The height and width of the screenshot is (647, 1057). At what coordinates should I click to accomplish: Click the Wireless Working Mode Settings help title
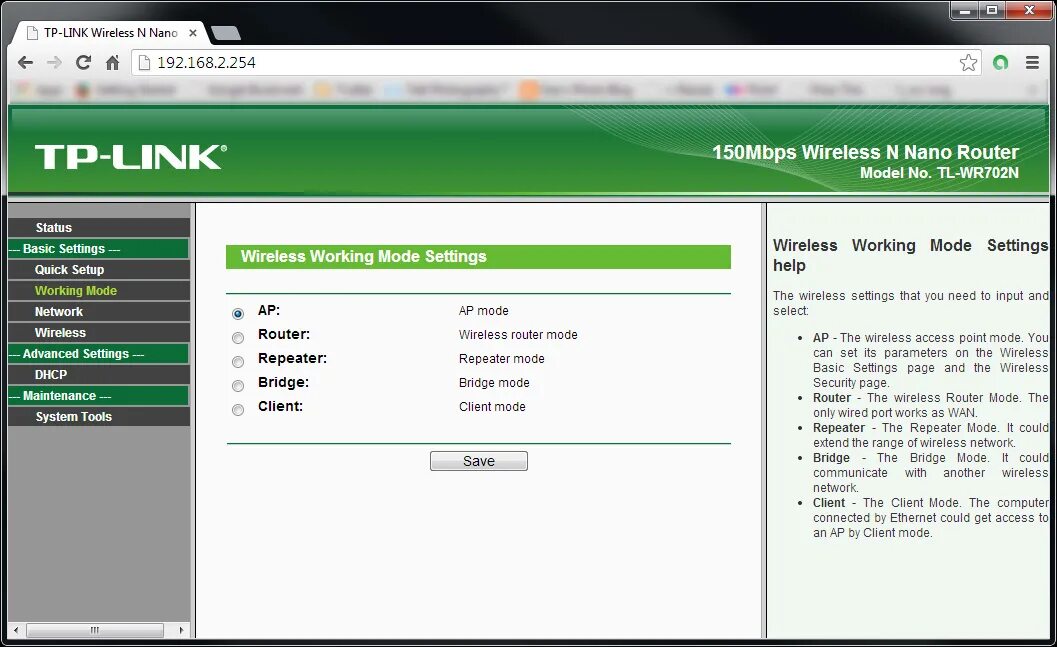coord(910,255)
